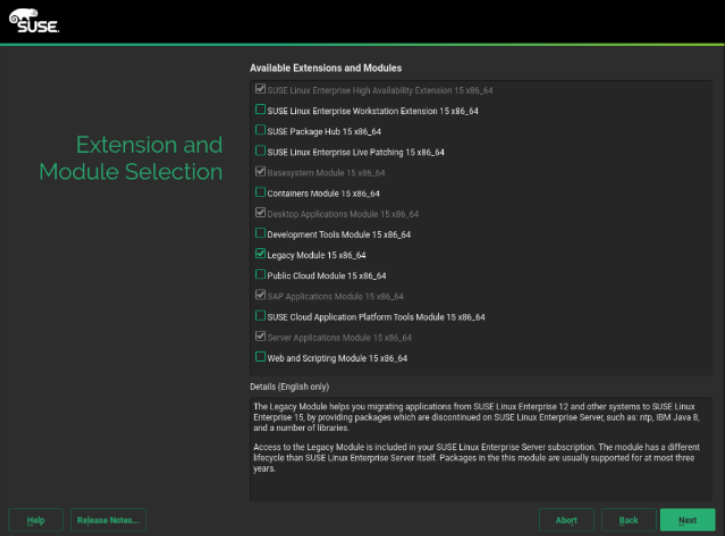Screen dimensions: 725x536
Task: Select SUSE Cloud Application Platform Tools label
Action: (x=376, y=317)
